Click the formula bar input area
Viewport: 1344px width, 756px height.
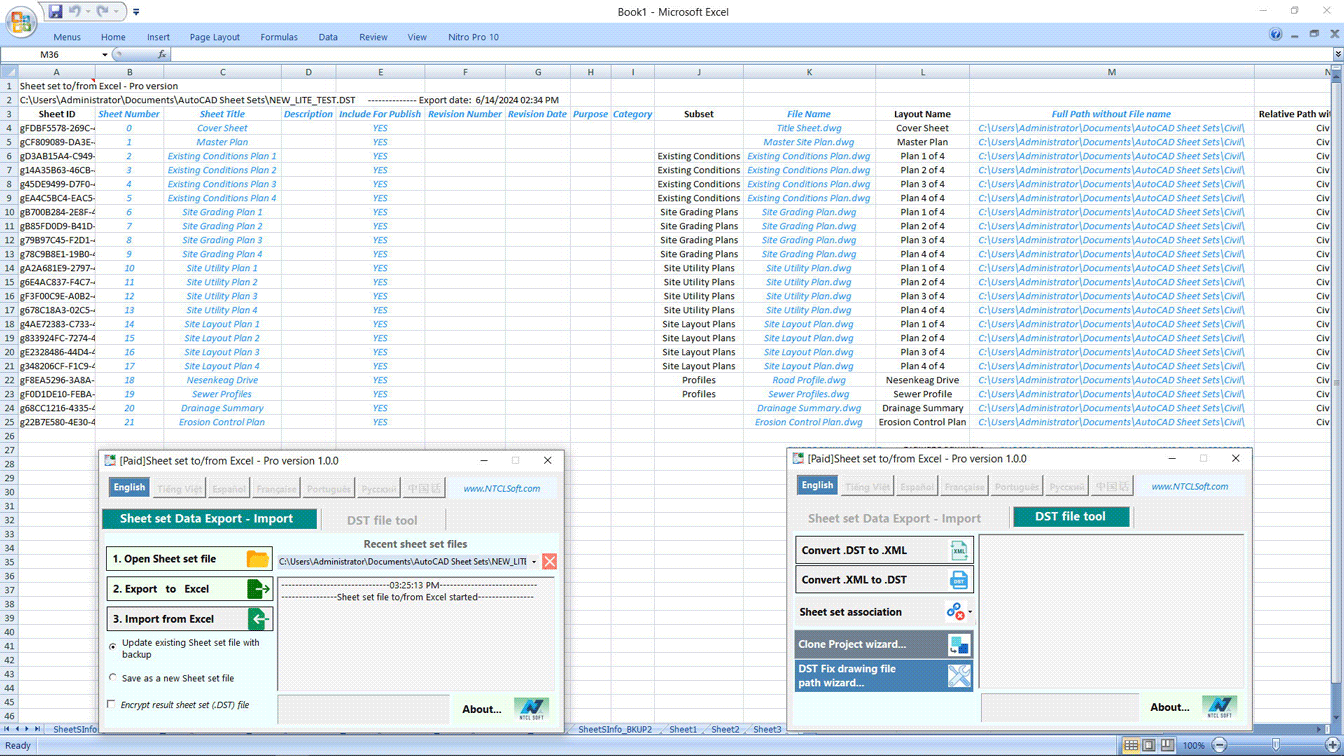[x=750, y=55]
